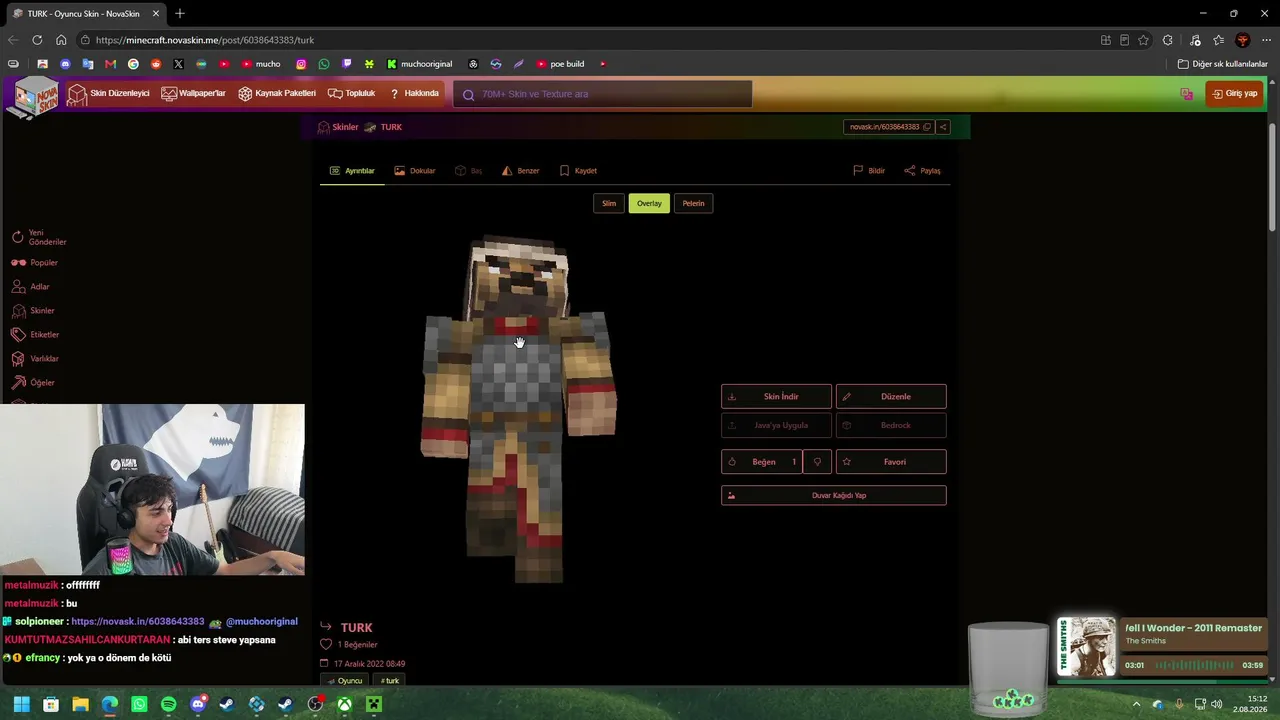Switch to the Baş tab
Screen dimensions: 1280x720
(469, 171)
